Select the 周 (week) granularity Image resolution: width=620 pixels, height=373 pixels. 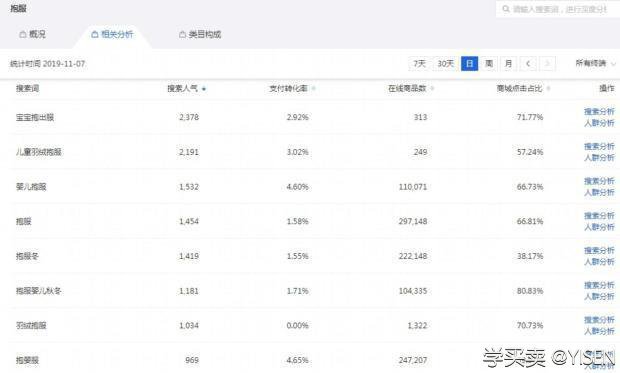(489, 63)
